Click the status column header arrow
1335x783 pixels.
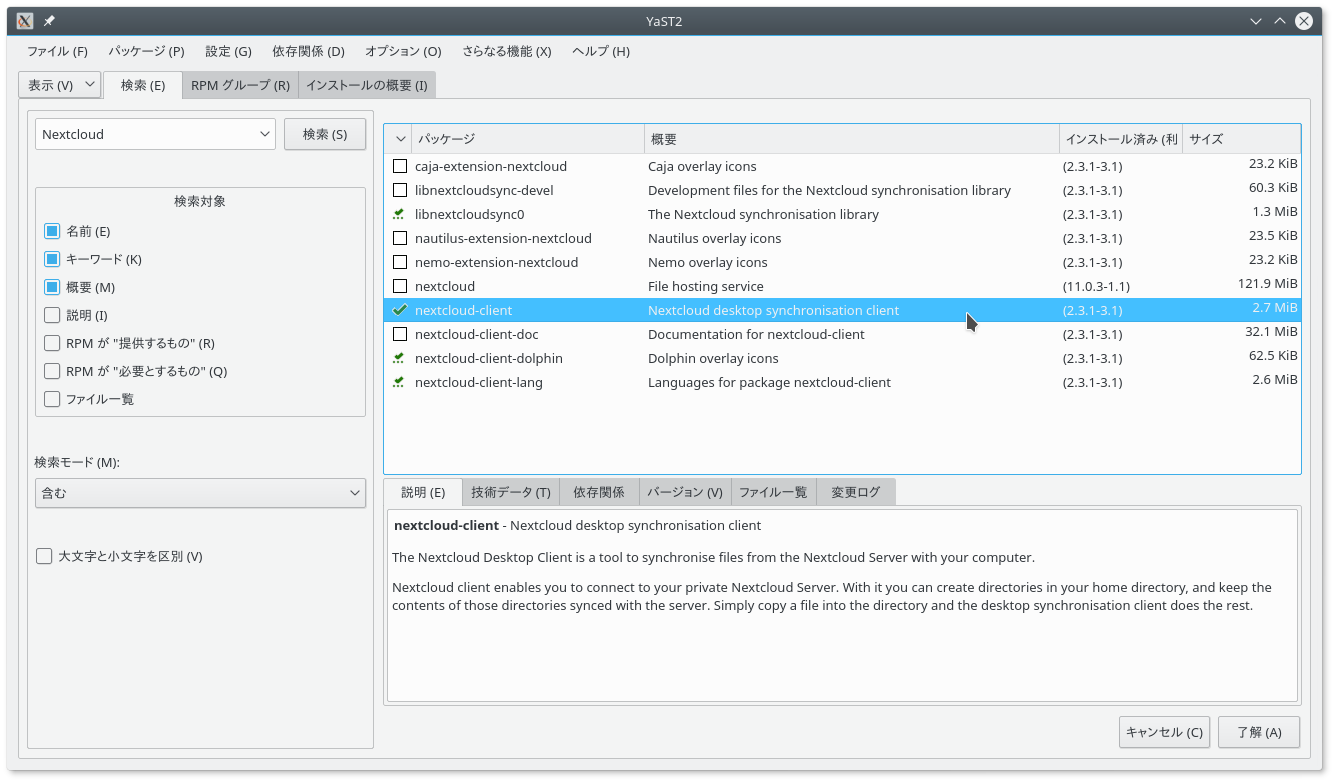(401, 139)
